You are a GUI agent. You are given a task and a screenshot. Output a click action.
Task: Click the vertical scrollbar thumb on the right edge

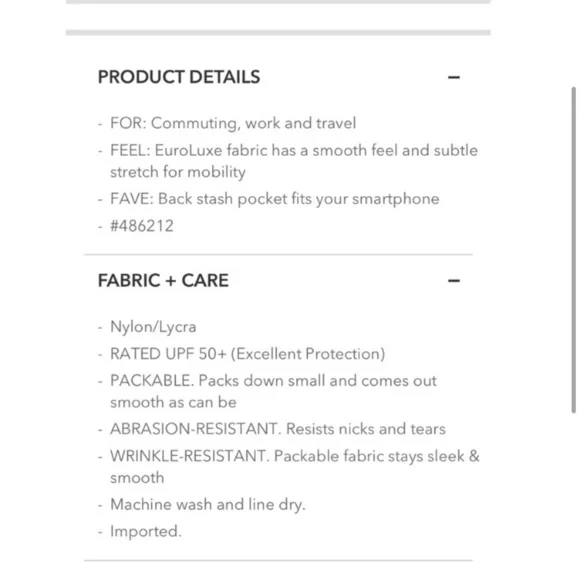[x=573, y=250]
